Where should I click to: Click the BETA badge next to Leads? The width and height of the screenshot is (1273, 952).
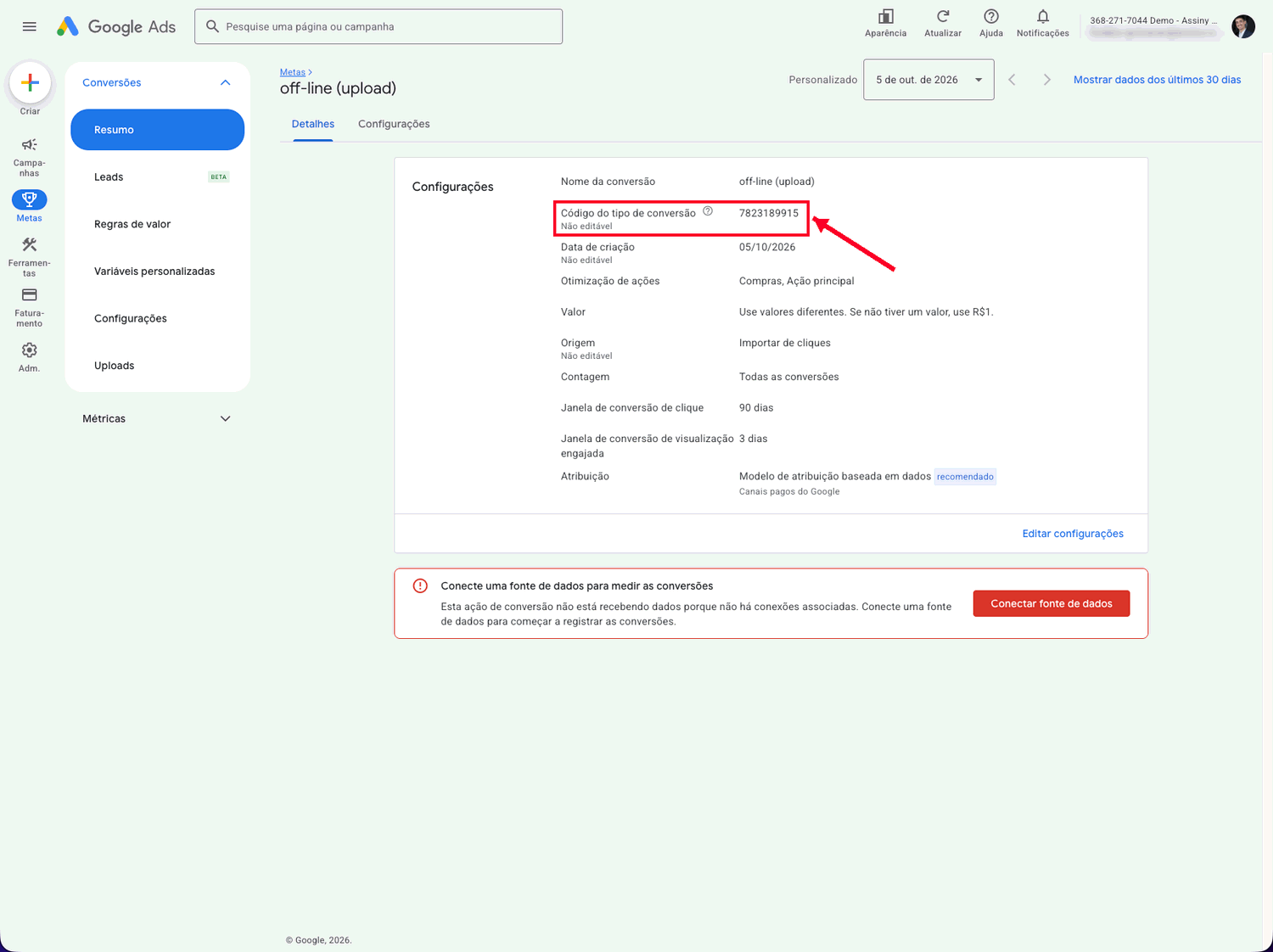[219, 177]
